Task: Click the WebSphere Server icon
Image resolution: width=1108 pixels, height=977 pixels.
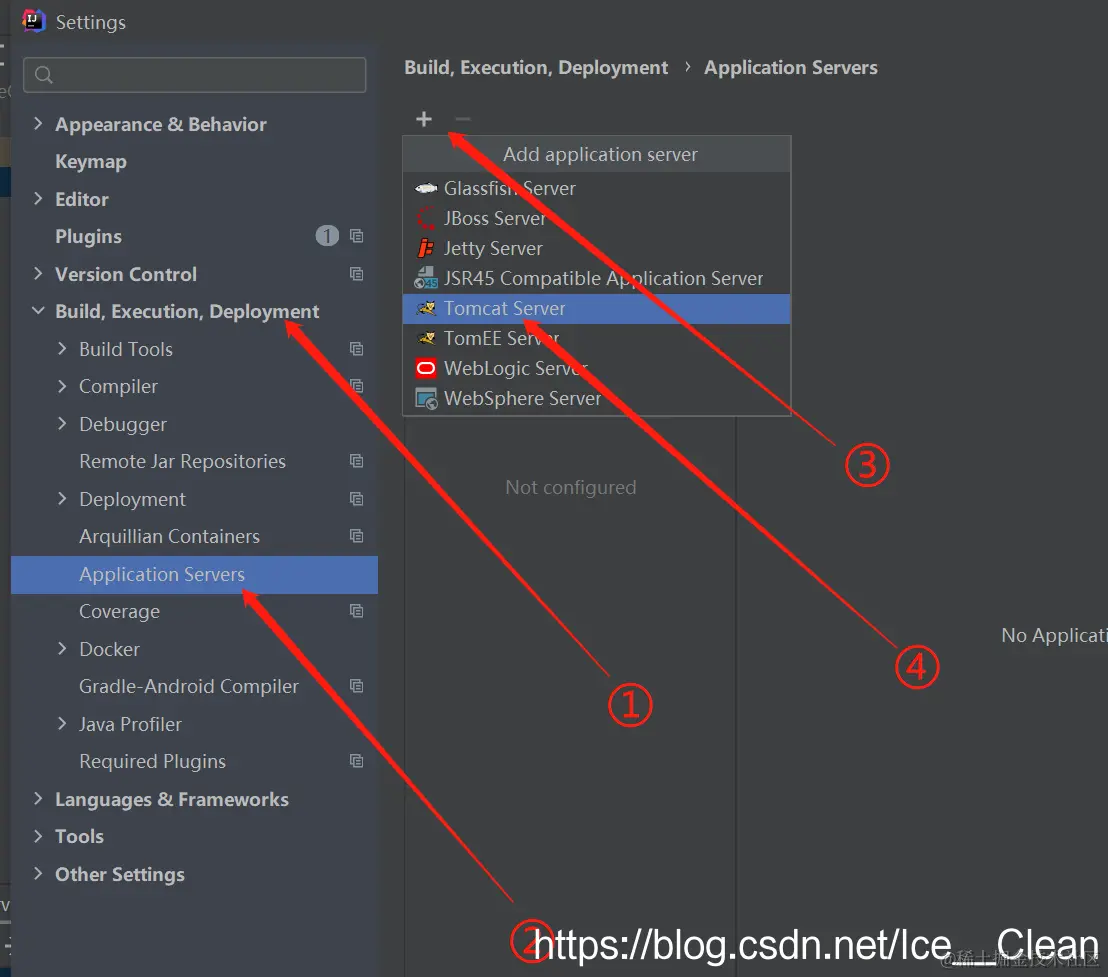Action: pos(426,398)
